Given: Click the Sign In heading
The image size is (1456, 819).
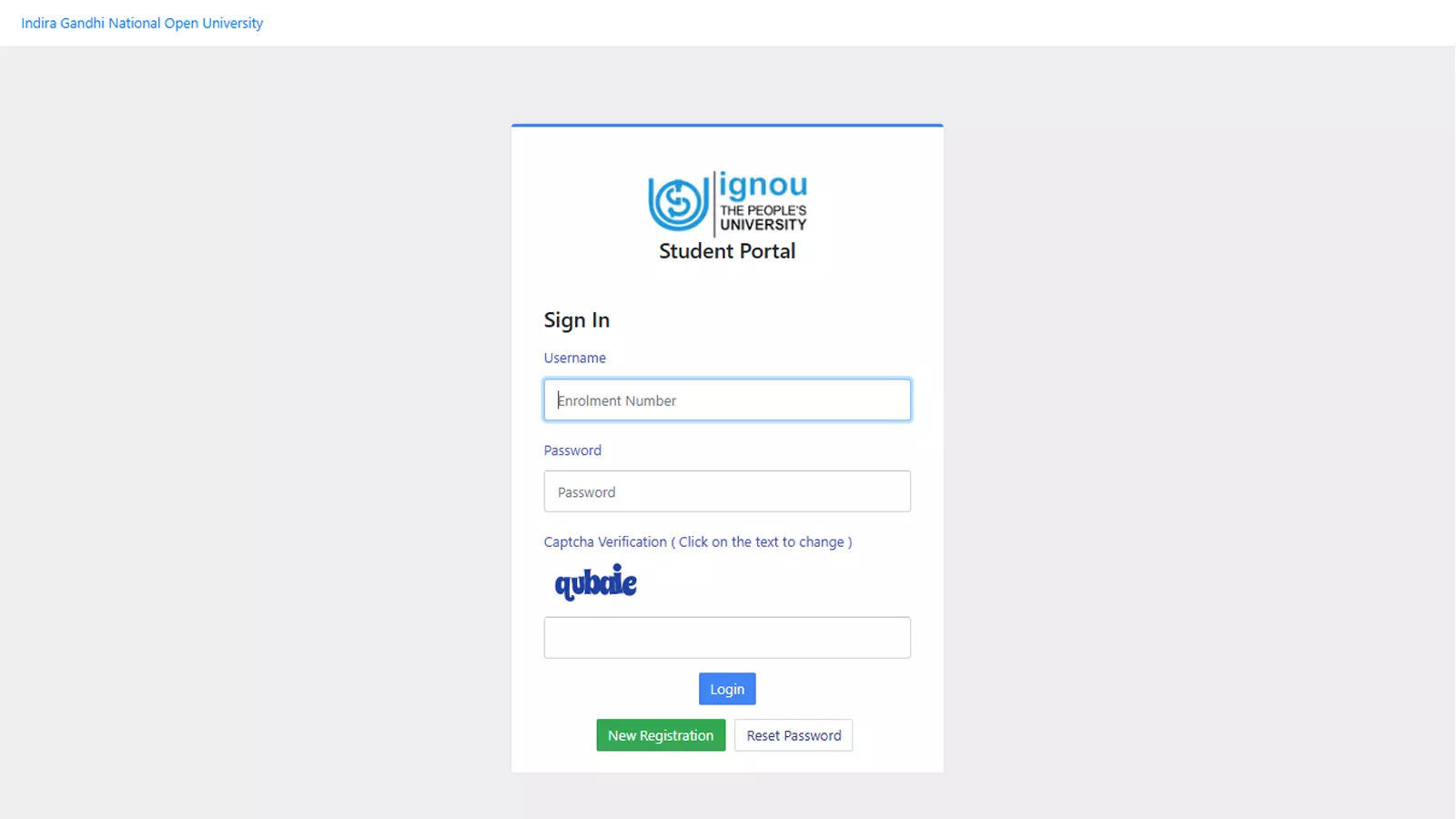Looking at the screenshot, I should 577,320.
